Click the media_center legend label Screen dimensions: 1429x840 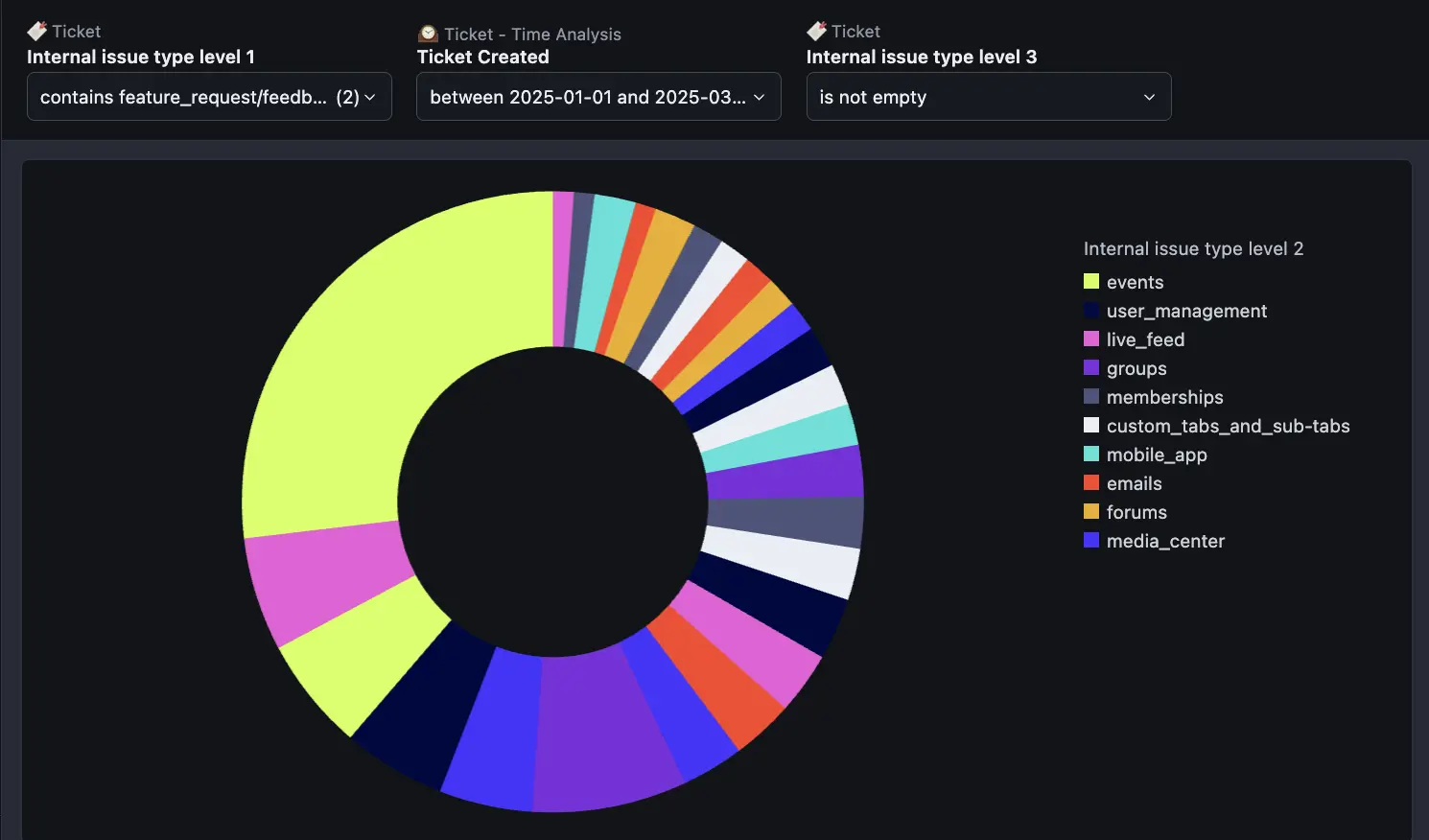(1165, 541)
